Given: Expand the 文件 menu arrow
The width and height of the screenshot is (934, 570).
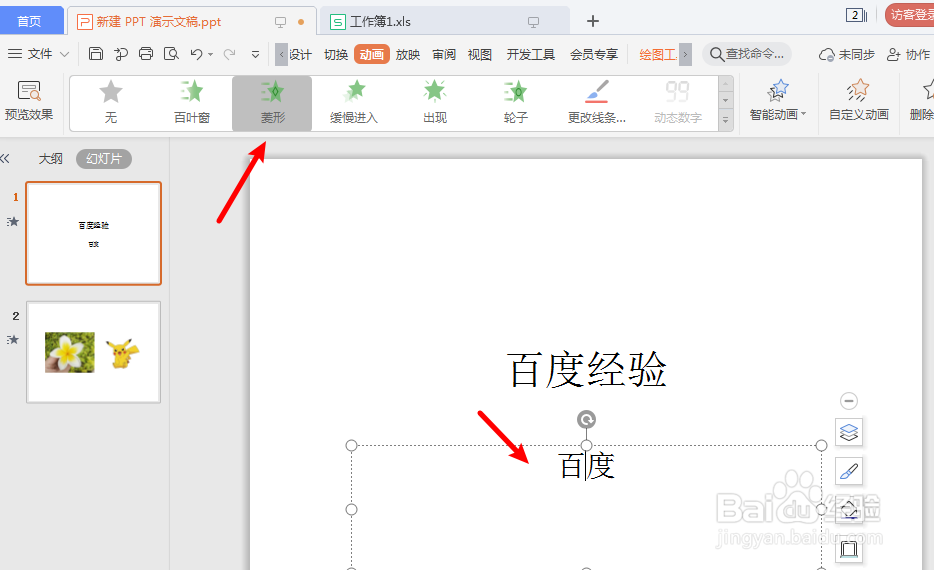Looking at the screenshot, I should click(x=65, y=54).
